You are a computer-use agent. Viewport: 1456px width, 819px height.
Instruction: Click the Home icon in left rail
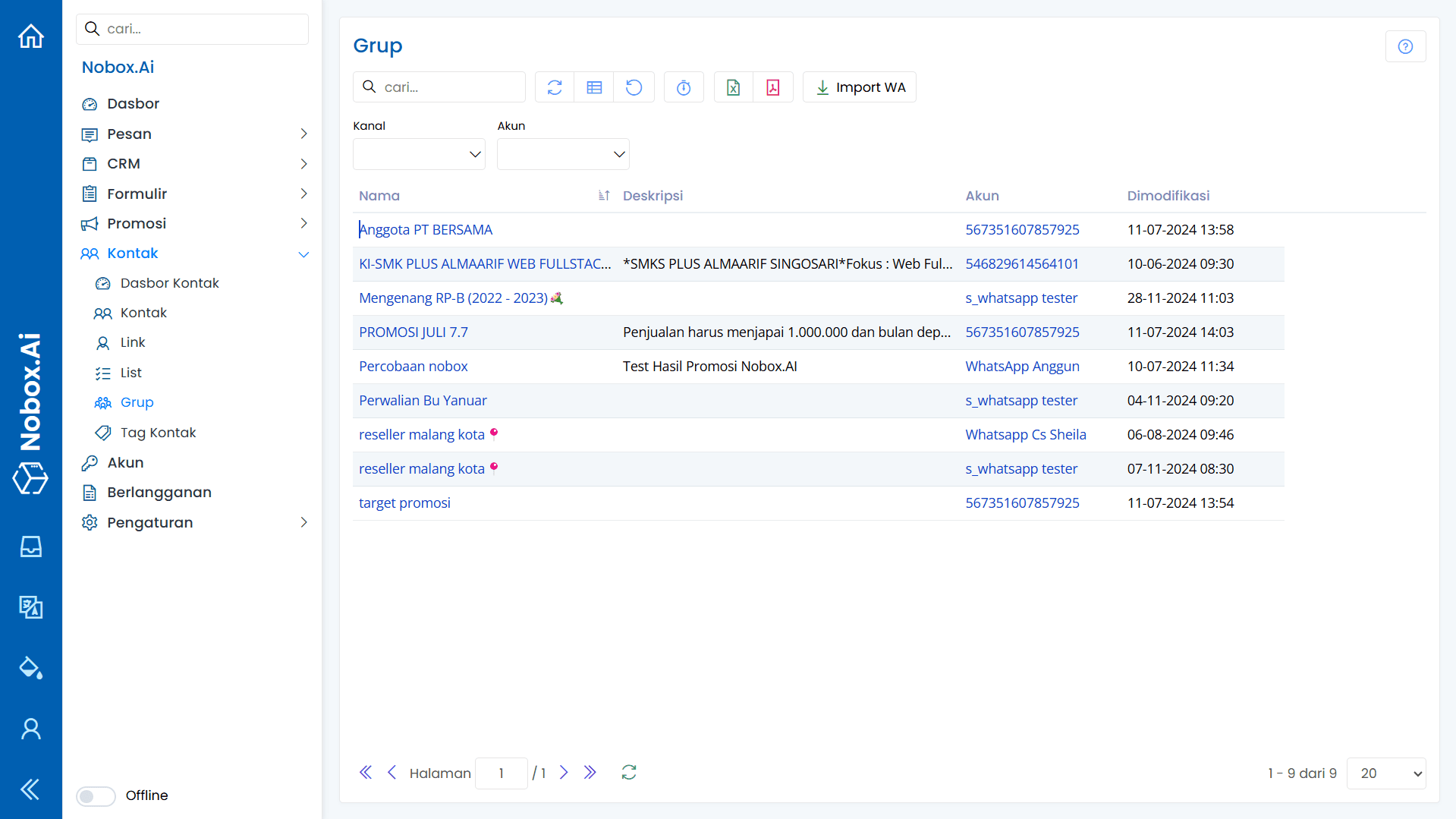[31, 36]
